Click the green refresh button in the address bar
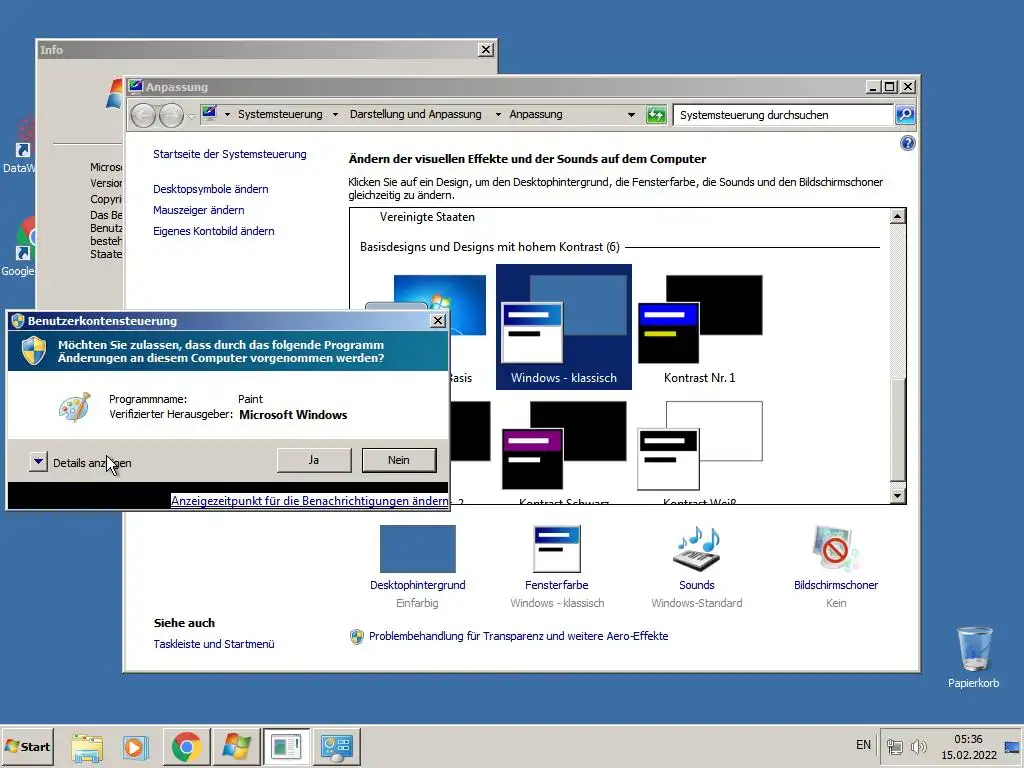1024x768 pixels. tap(656, 115)
